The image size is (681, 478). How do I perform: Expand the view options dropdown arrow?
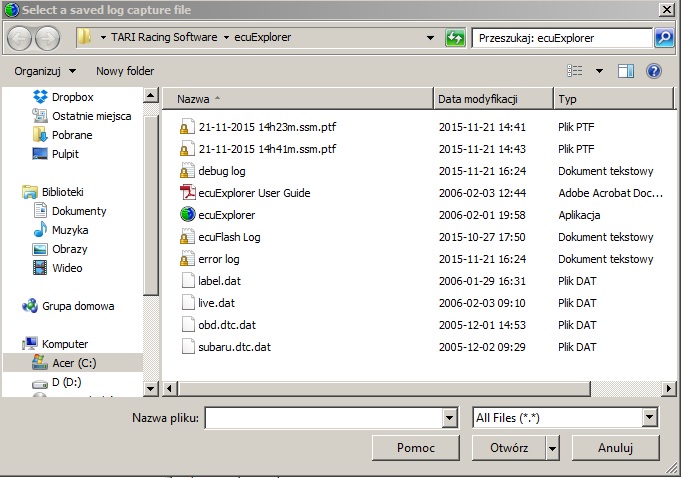599,71
